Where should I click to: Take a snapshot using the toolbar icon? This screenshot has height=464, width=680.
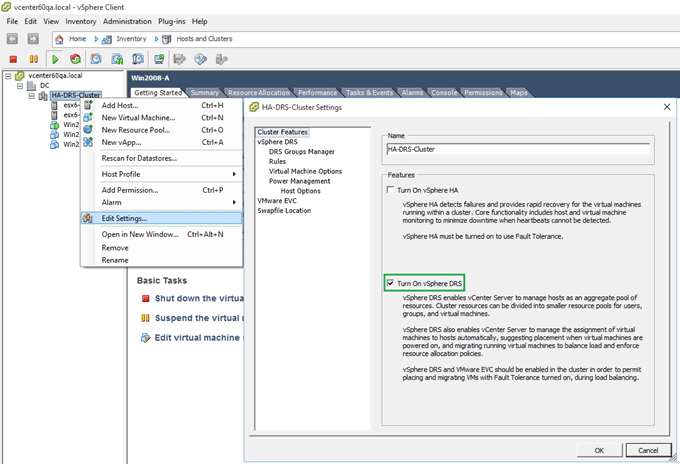(96, 59)
